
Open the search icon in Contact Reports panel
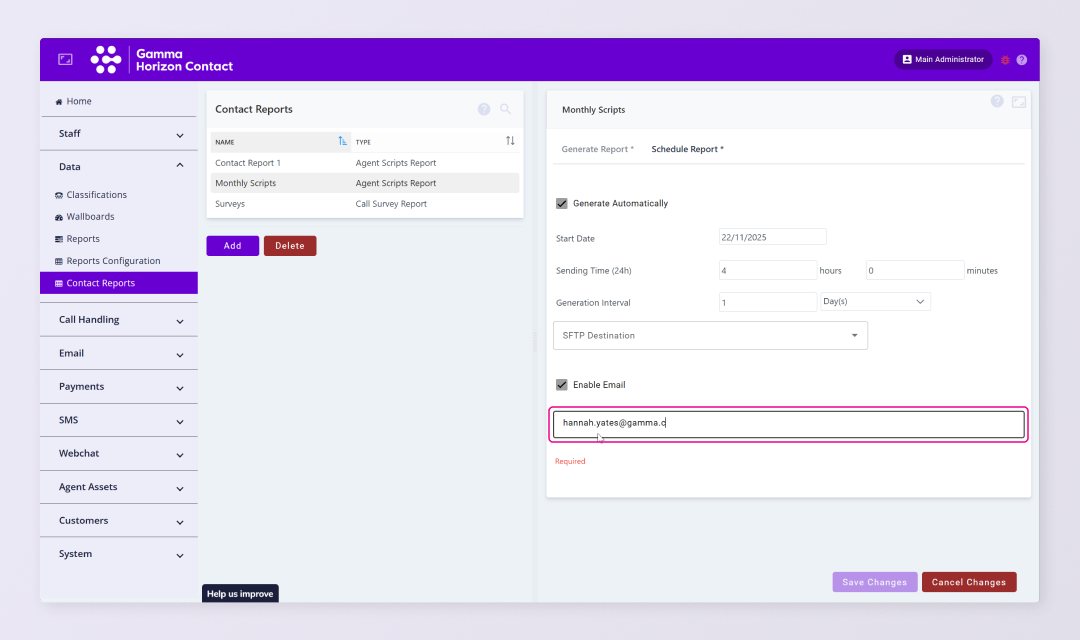pos(505,109)
